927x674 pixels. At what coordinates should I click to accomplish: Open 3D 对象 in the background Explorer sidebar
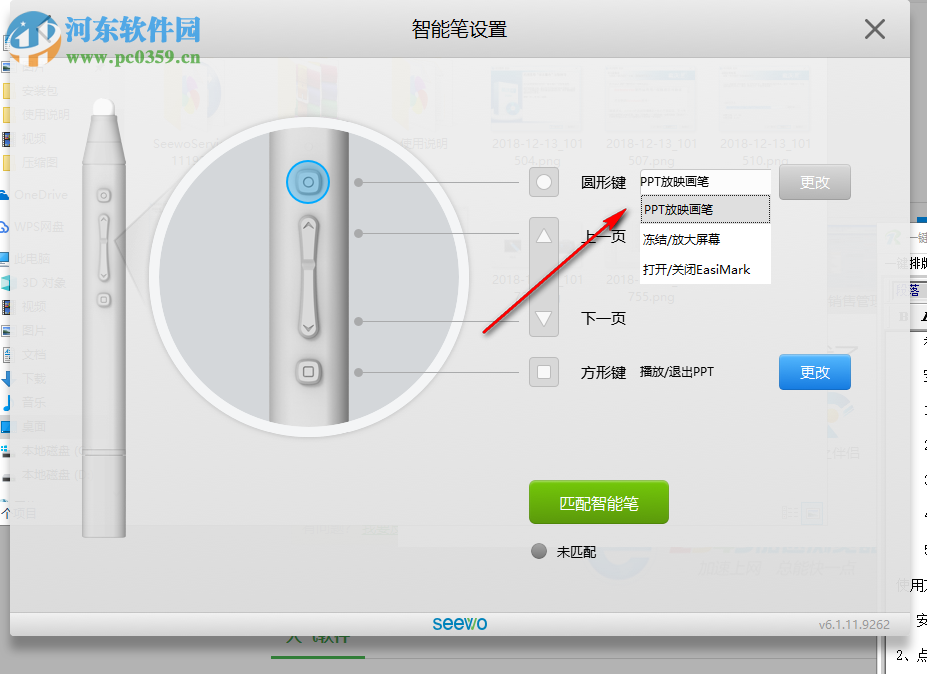coord(43,283)
